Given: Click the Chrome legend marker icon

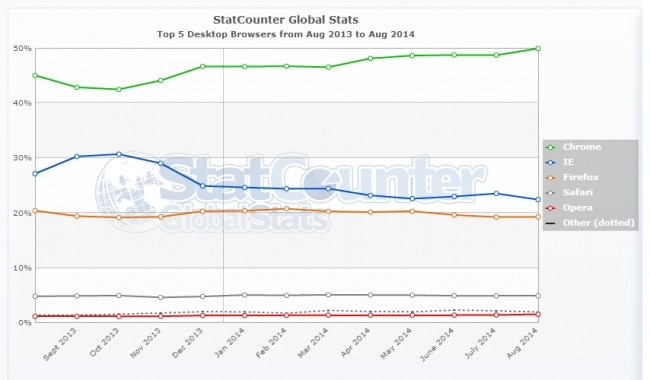Looking at the screenshot, I should point(551,147).
